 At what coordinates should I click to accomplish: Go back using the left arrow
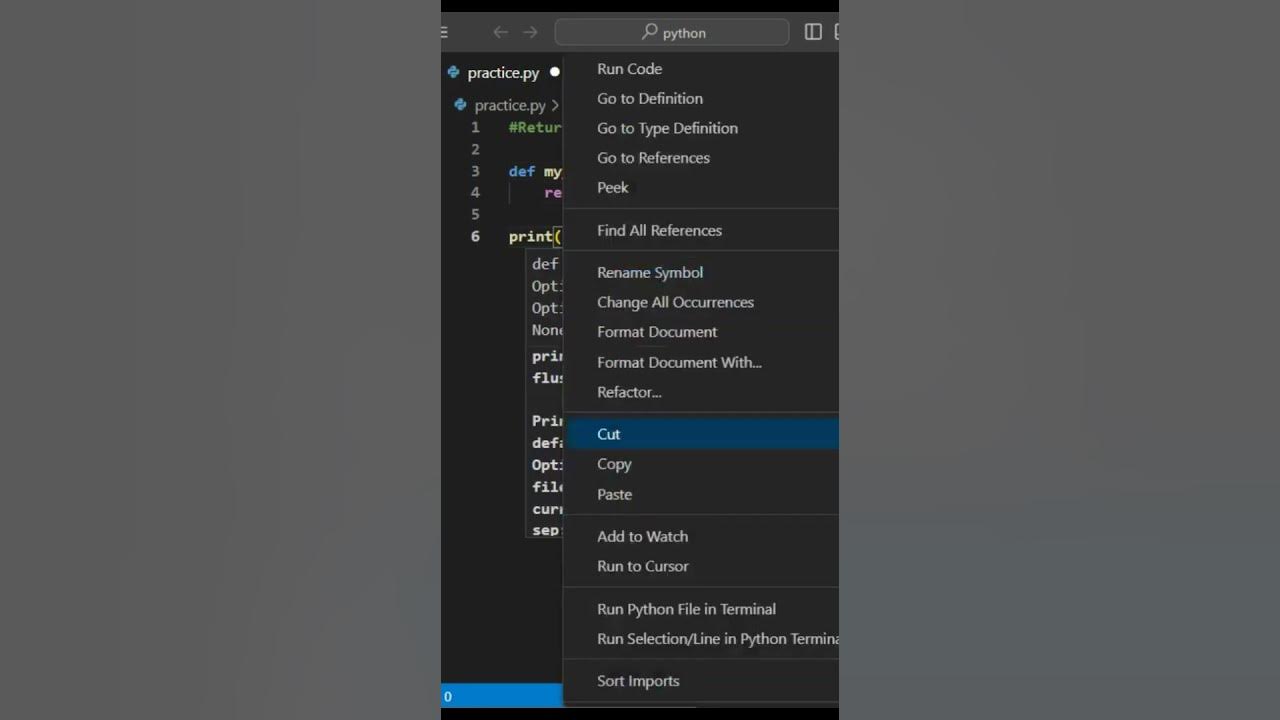[500, 32]
